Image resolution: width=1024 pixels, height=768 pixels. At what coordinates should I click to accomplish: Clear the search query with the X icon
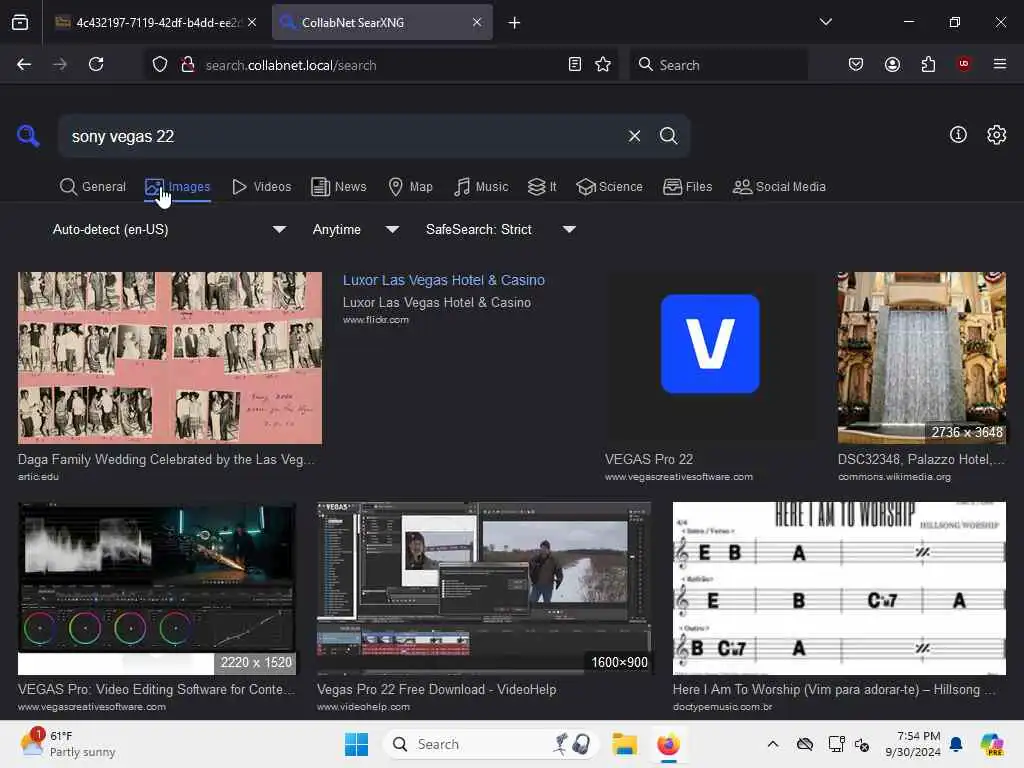click(634, 136)
